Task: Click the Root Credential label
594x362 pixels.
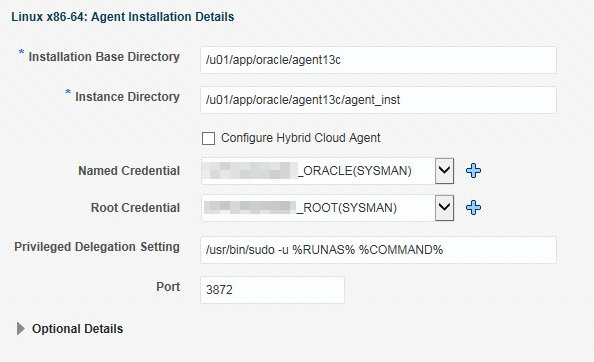Action: pos(135,208)
